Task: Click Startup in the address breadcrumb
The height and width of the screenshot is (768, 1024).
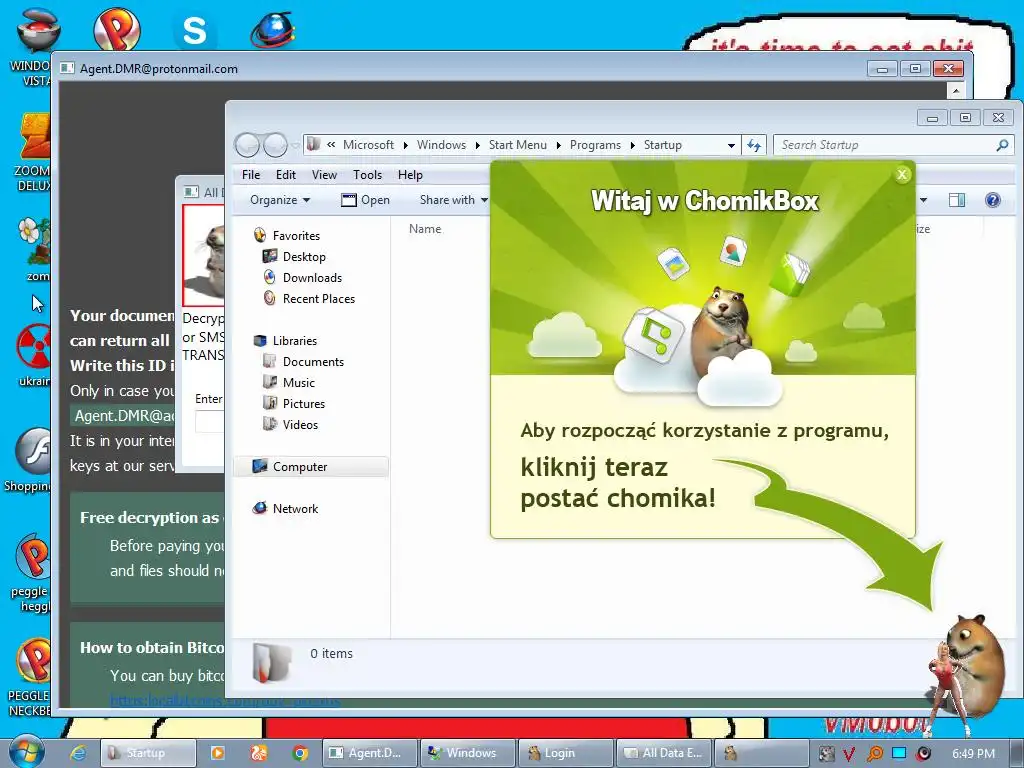Action: [x=663, y=145]
